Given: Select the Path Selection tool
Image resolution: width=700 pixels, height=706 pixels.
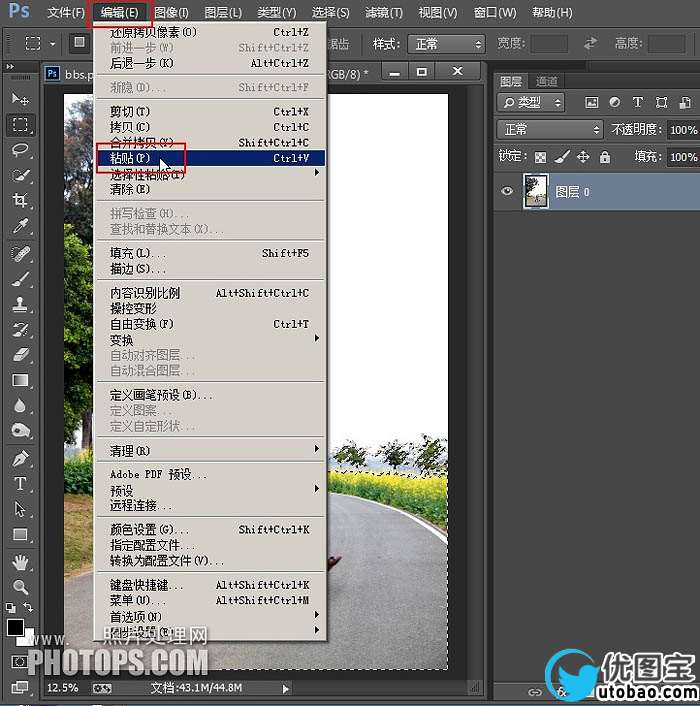Looking at the screenshot, I should tap(20, 509).
